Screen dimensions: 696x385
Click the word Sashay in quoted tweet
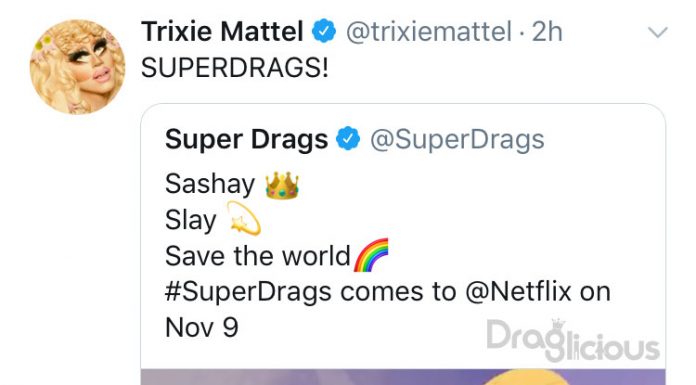(210, 184)
